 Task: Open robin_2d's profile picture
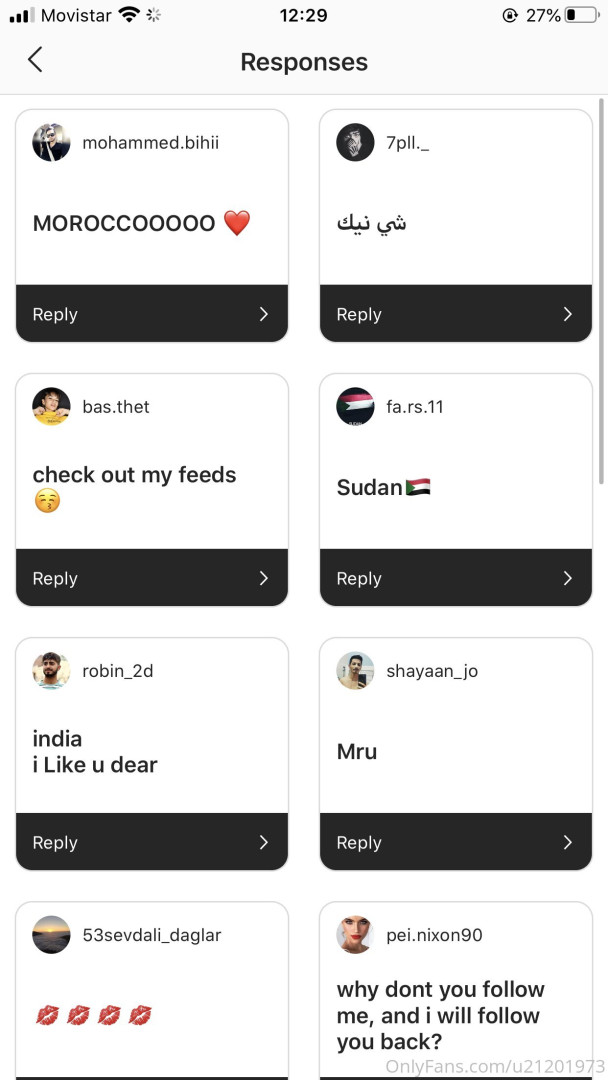[x=51, y=671]
